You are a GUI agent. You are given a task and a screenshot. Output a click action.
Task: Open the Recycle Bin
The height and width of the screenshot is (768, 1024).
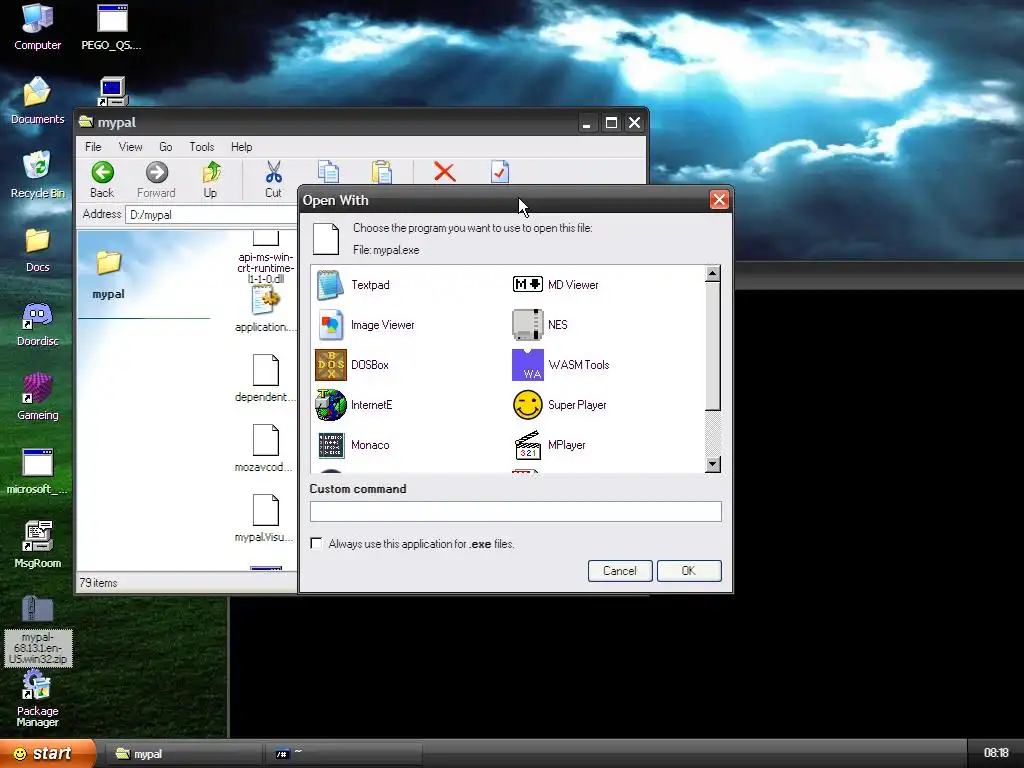click(37, 174)
